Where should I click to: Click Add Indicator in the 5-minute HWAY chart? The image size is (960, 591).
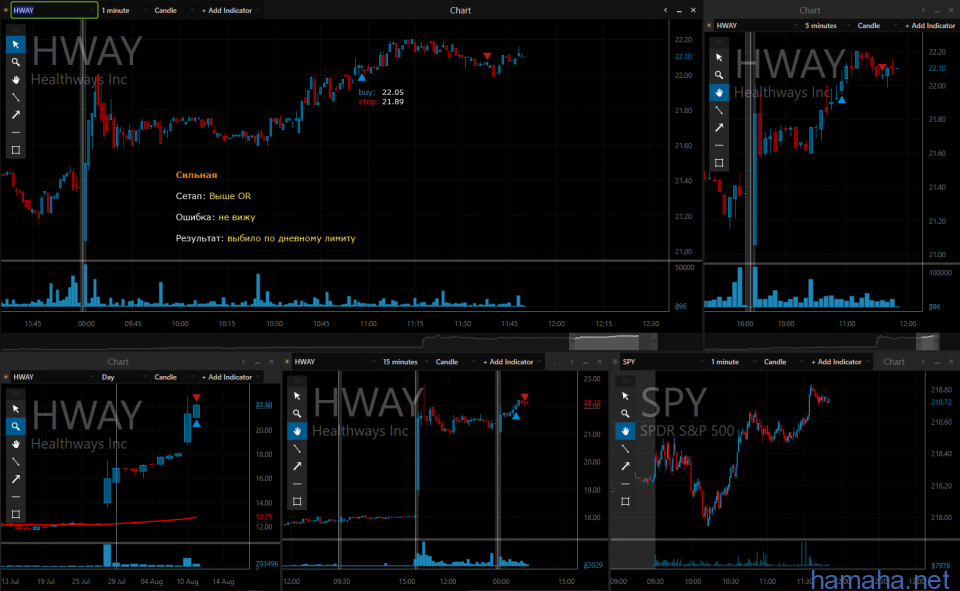coord(929,26)
